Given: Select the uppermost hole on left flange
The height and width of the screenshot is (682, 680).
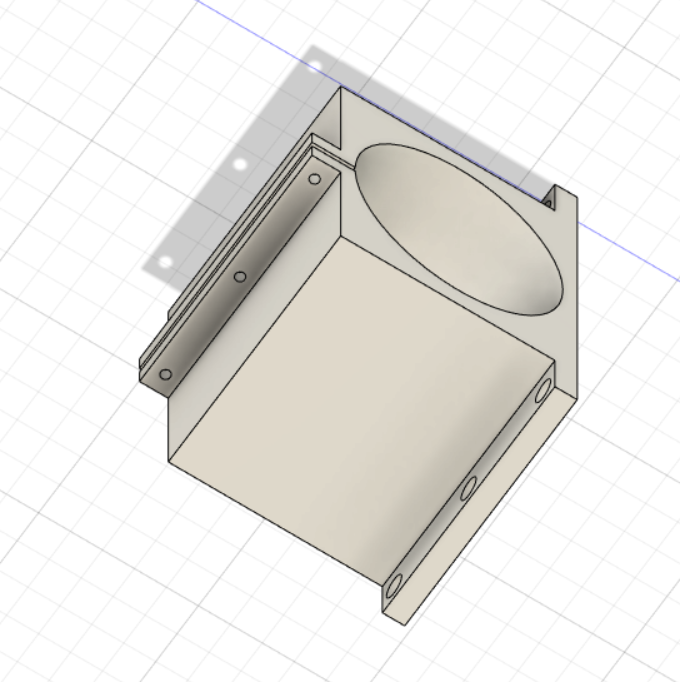Looking at the screenshot, I should 315,179.
